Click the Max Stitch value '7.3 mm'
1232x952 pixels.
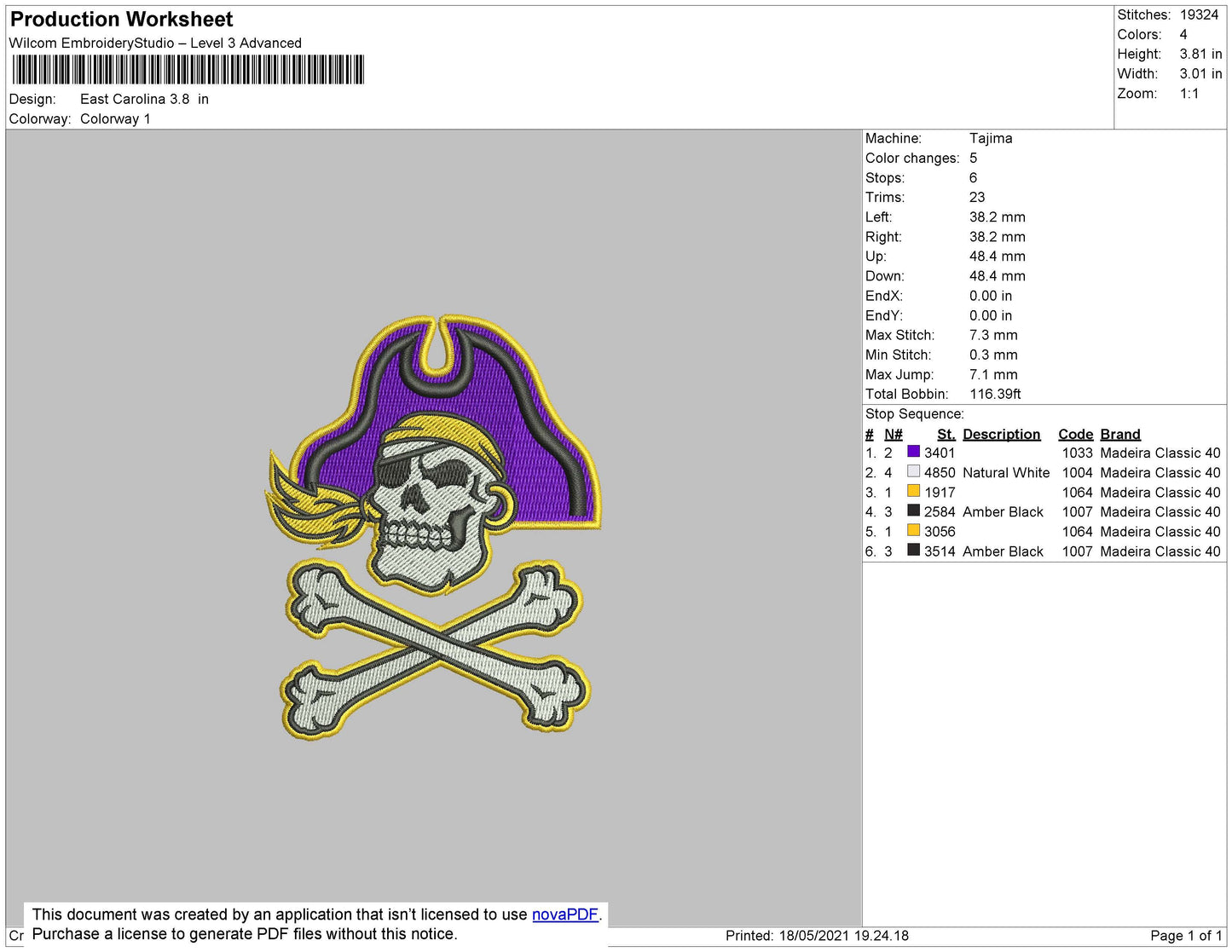993,335
